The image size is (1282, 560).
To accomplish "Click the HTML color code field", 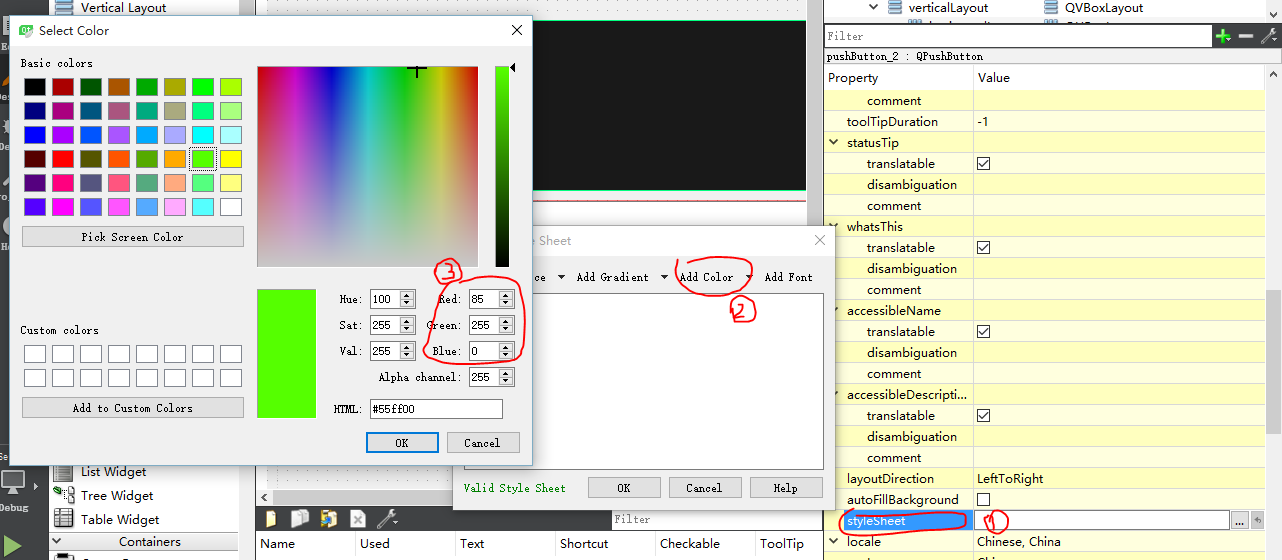I will tap(436, 409).
